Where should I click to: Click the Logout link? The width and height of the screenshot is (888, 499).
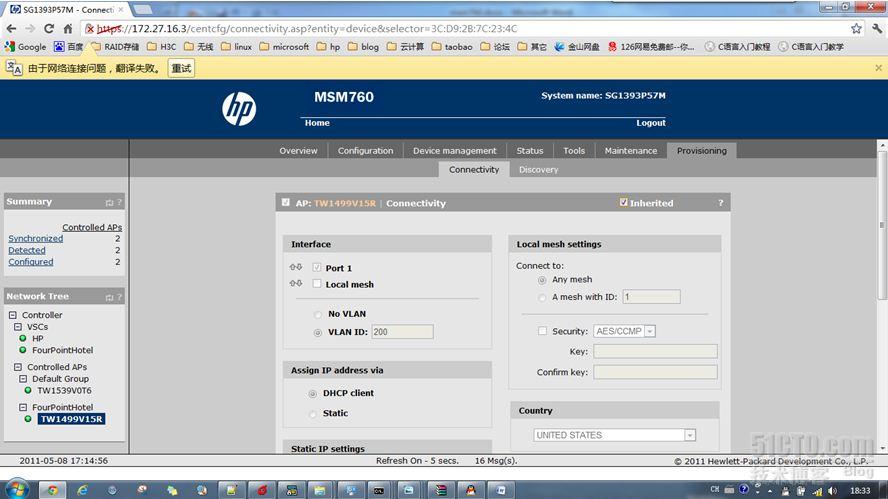point(651,123)
